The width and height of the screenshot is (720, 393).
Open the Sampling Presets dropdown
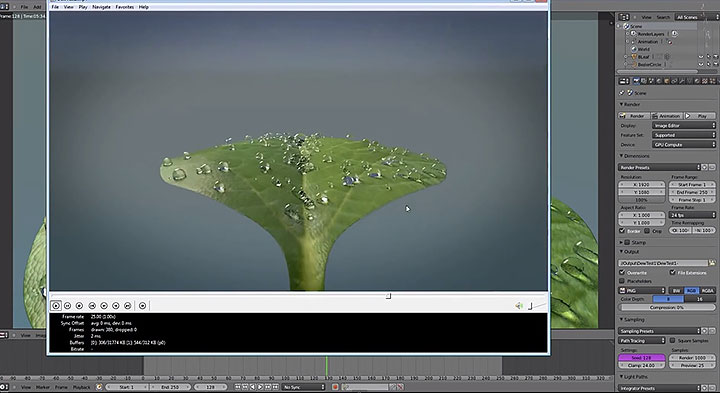(x=659, y=331)
